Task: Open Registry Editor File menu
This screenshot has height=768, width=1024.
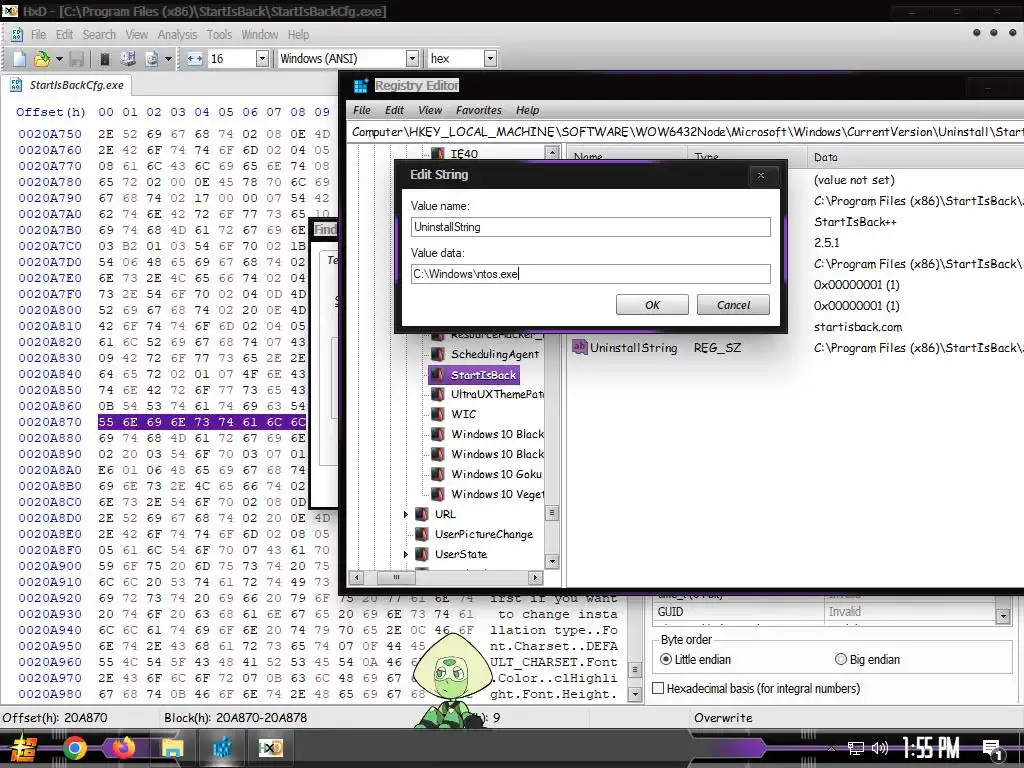Action: coord(362,110)
